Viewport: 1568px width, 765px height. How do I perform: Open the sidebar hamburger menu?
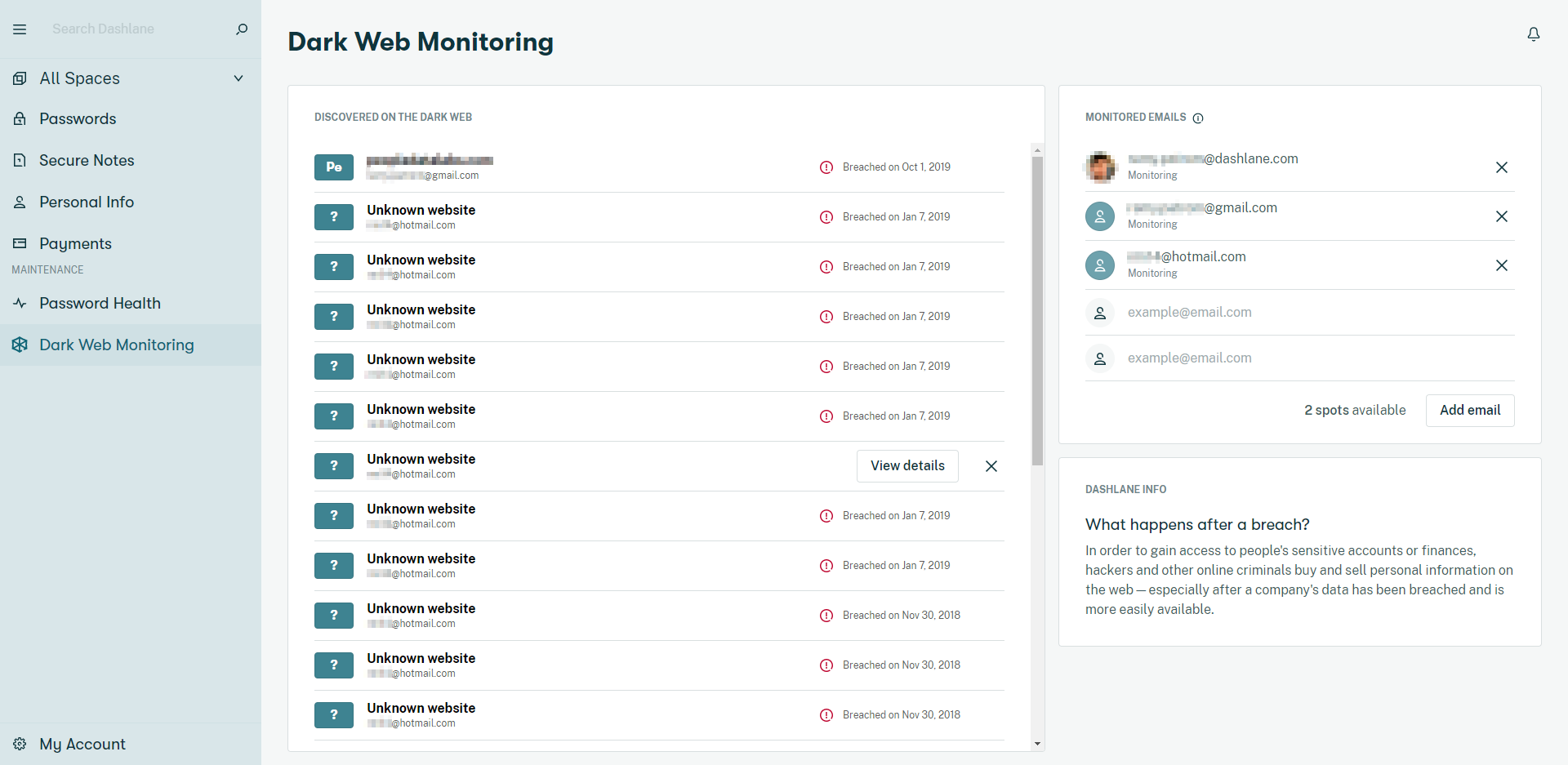(x=20, y=29)
